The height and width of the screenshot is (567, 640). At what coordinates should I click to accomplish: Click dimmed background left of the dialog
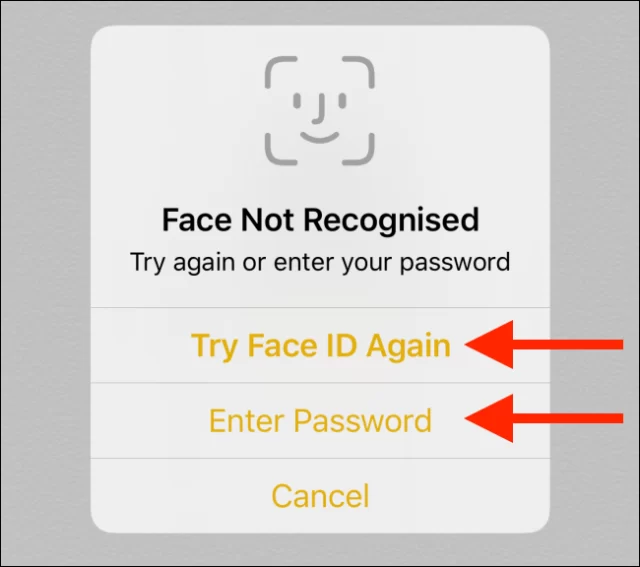click(45, 282)
